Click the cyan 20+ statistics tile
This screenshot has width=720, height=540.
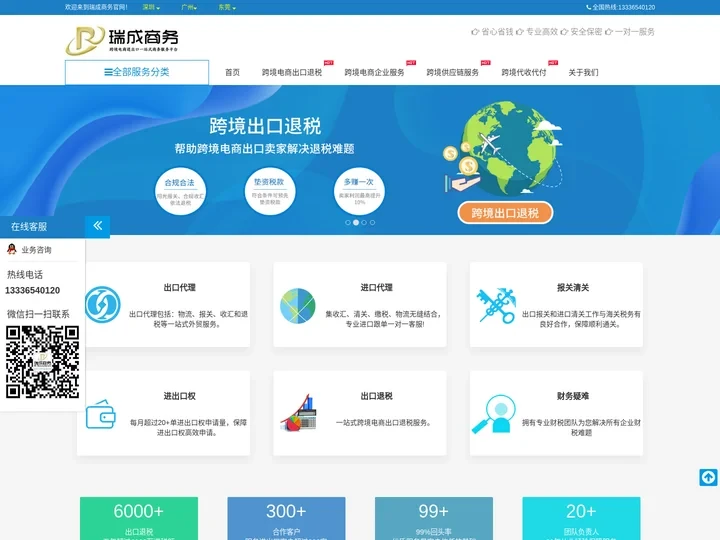coord(581,518)
